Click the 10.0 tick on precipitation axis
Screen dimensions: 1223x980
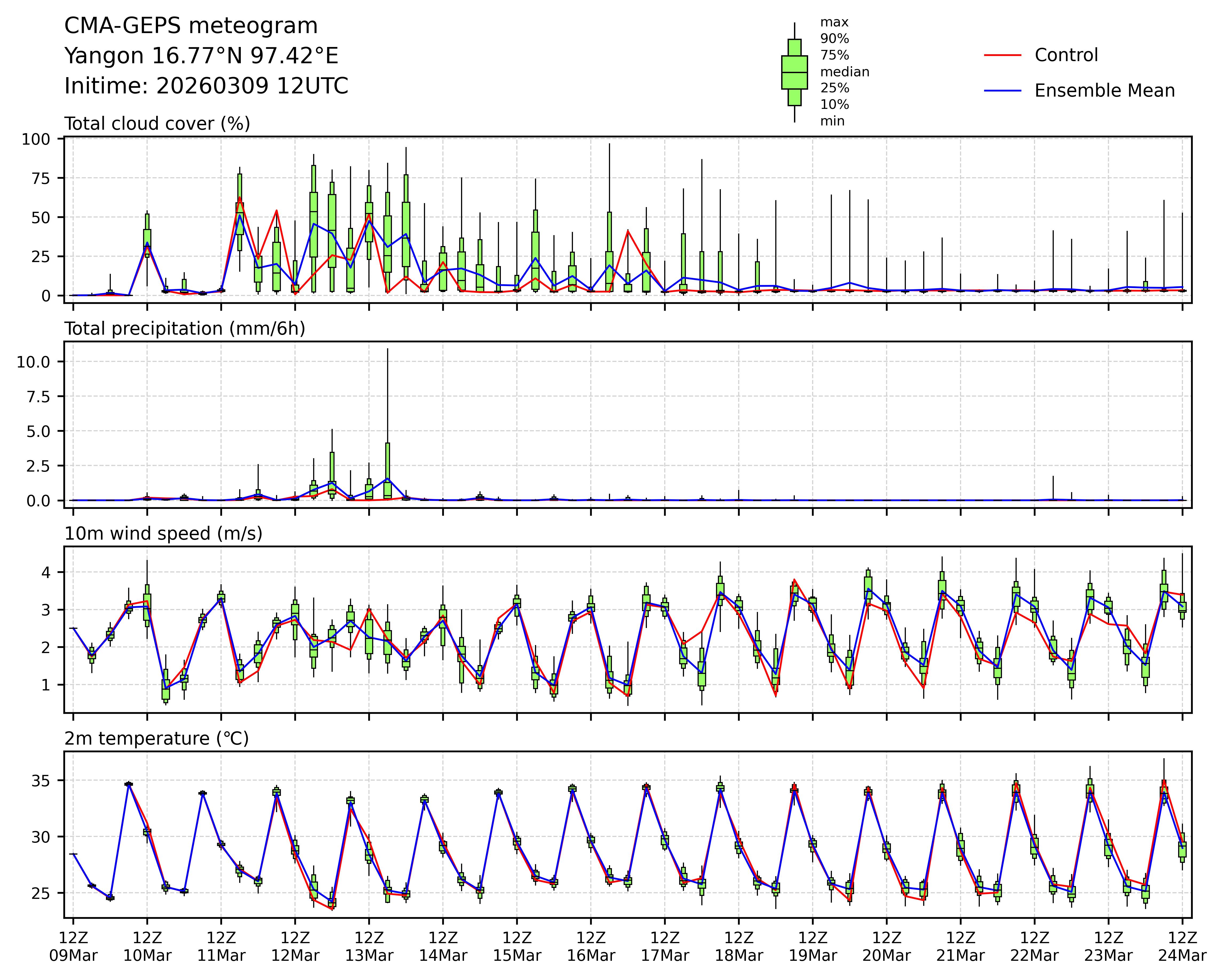(32, 362)
